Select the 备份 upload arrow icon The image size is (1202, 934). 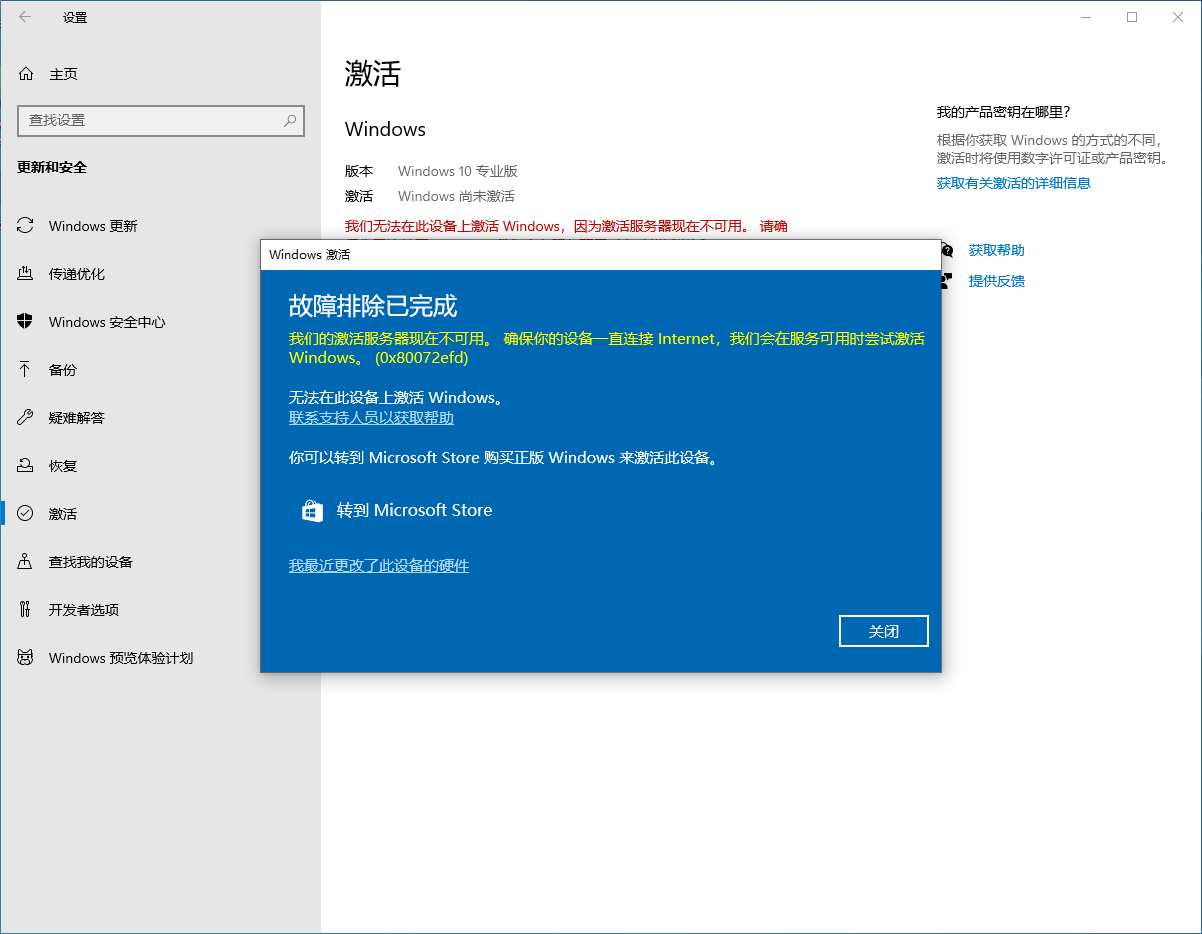point(26,370)
